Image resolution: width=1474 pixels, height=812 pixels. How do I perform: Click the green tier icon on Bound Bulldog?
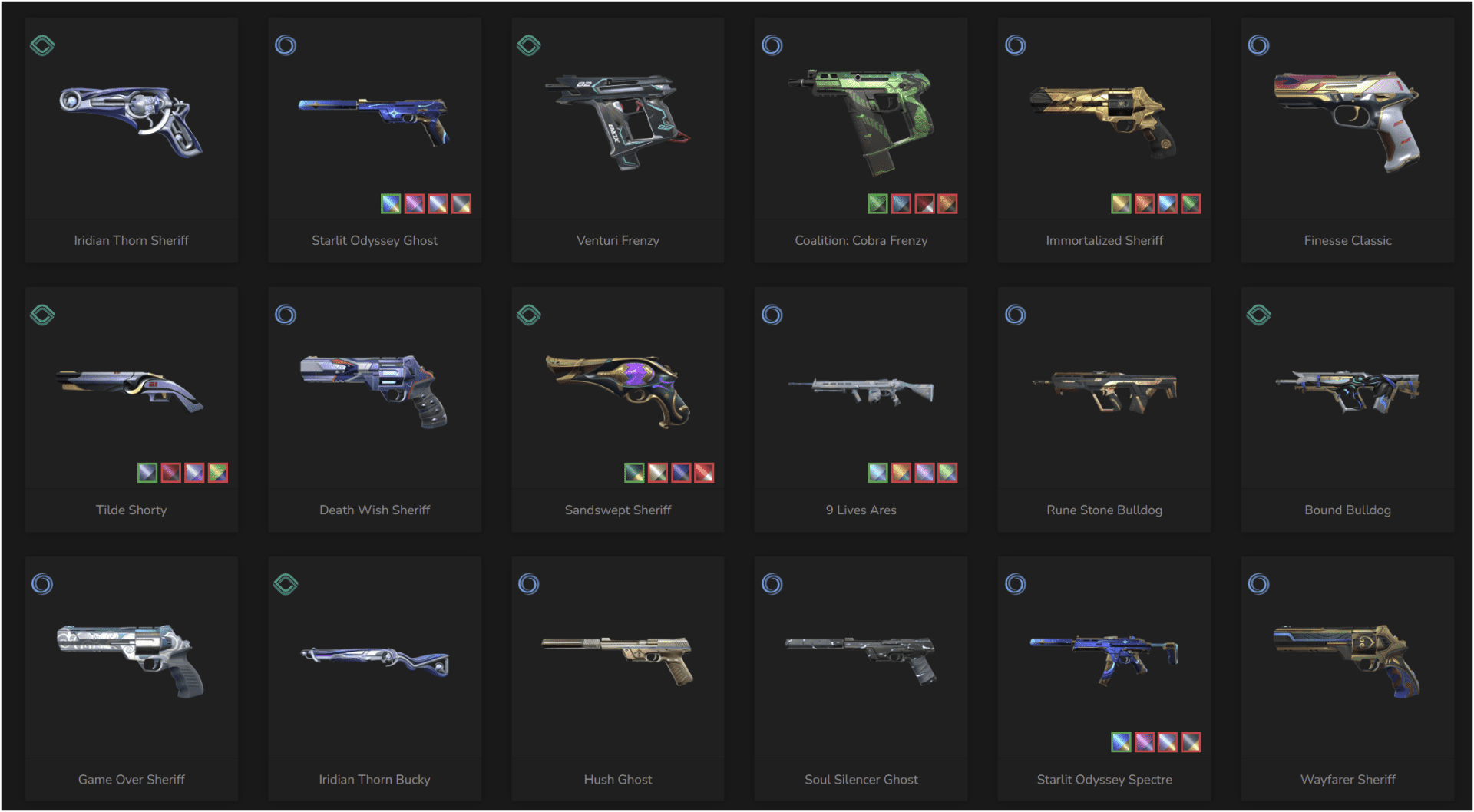pos(1258,315)
